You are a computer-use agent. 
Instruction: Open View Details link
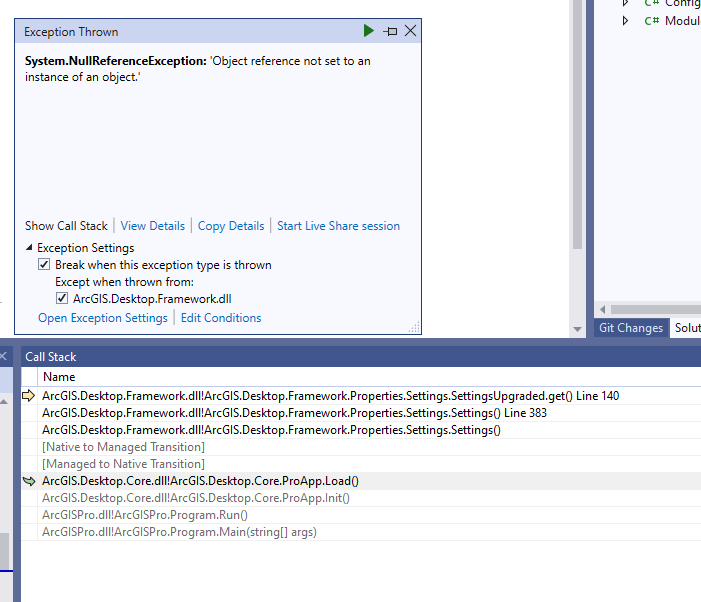(152, 226)
